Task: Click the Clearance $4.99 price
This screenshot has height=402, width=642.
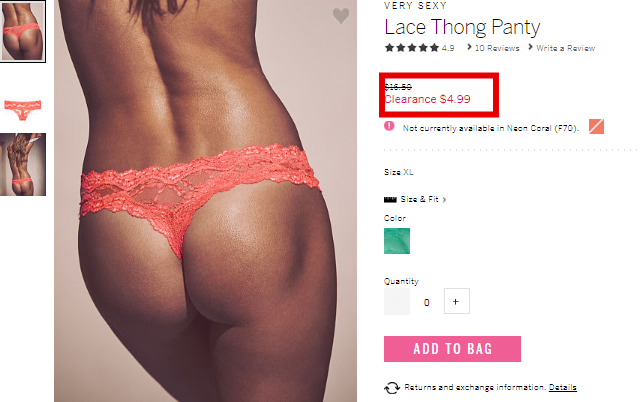Action: (427, 99)
